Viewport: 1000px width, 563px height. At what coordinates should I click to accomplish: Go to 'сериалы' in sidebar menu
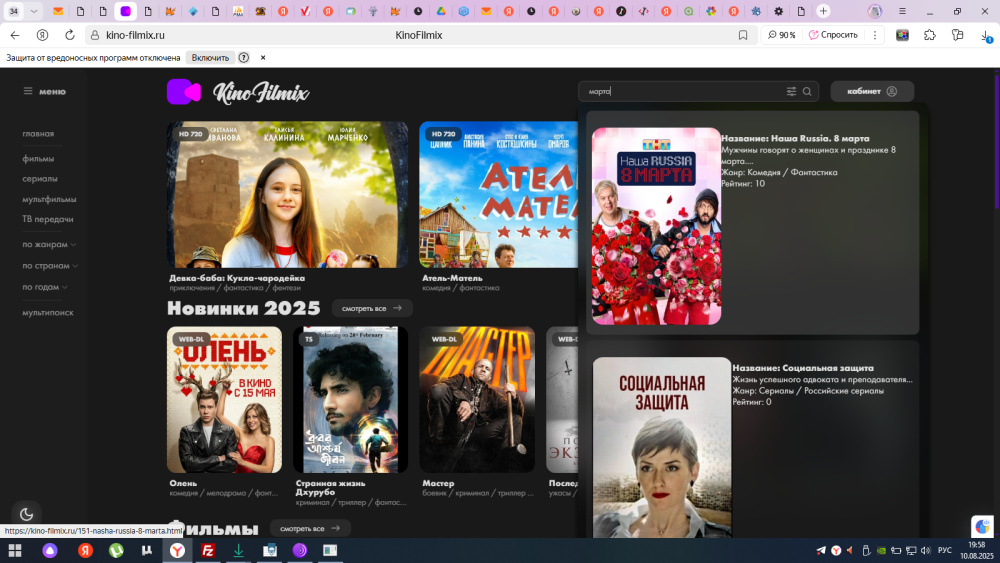[x=40, y=179]
